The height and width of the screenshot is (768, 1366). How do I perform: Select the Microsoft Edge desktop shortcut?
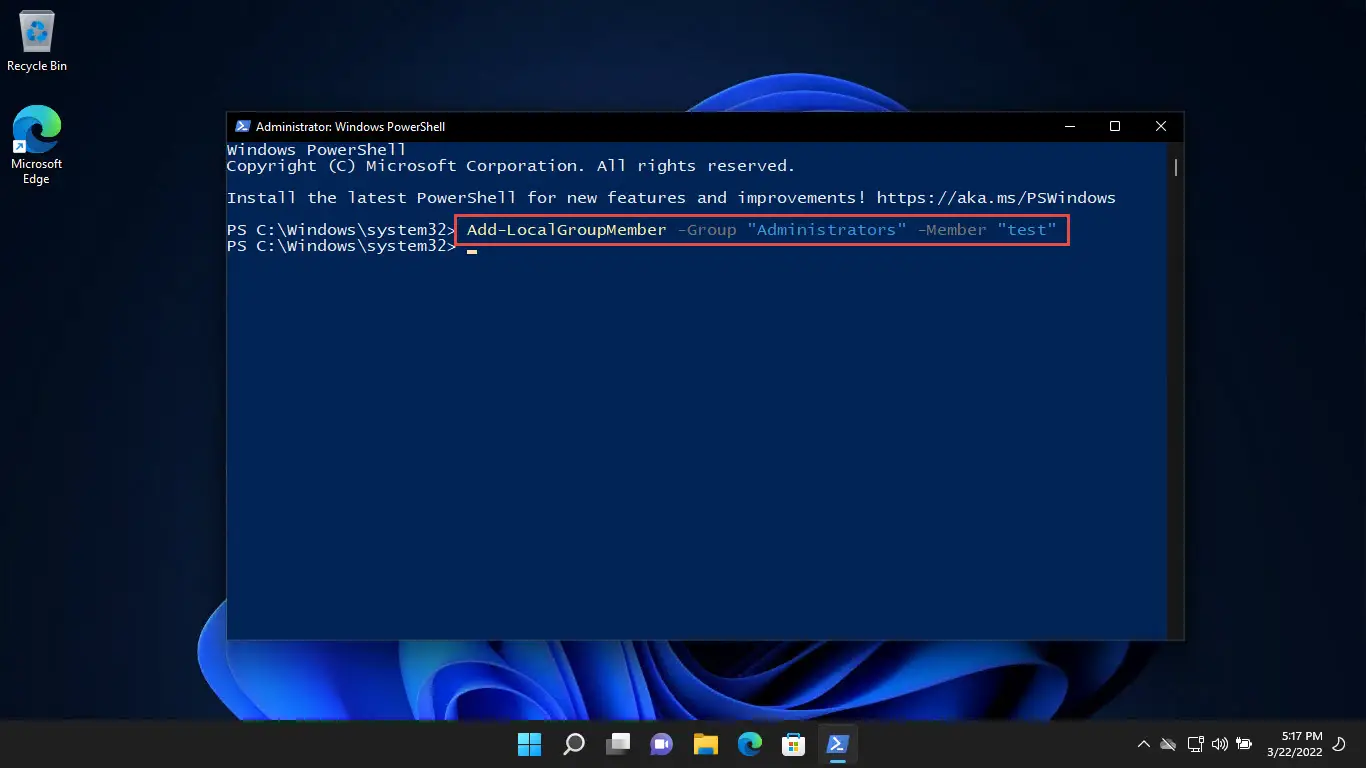coord(37,145)
